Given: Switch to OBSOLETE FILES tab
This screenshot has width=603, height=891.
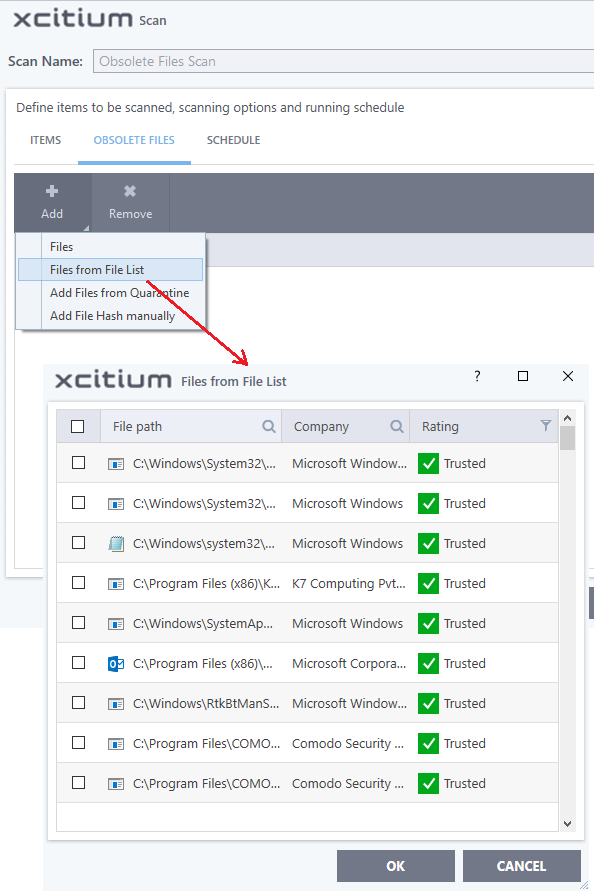Looking at the screenshot, I should pos(134,140).
